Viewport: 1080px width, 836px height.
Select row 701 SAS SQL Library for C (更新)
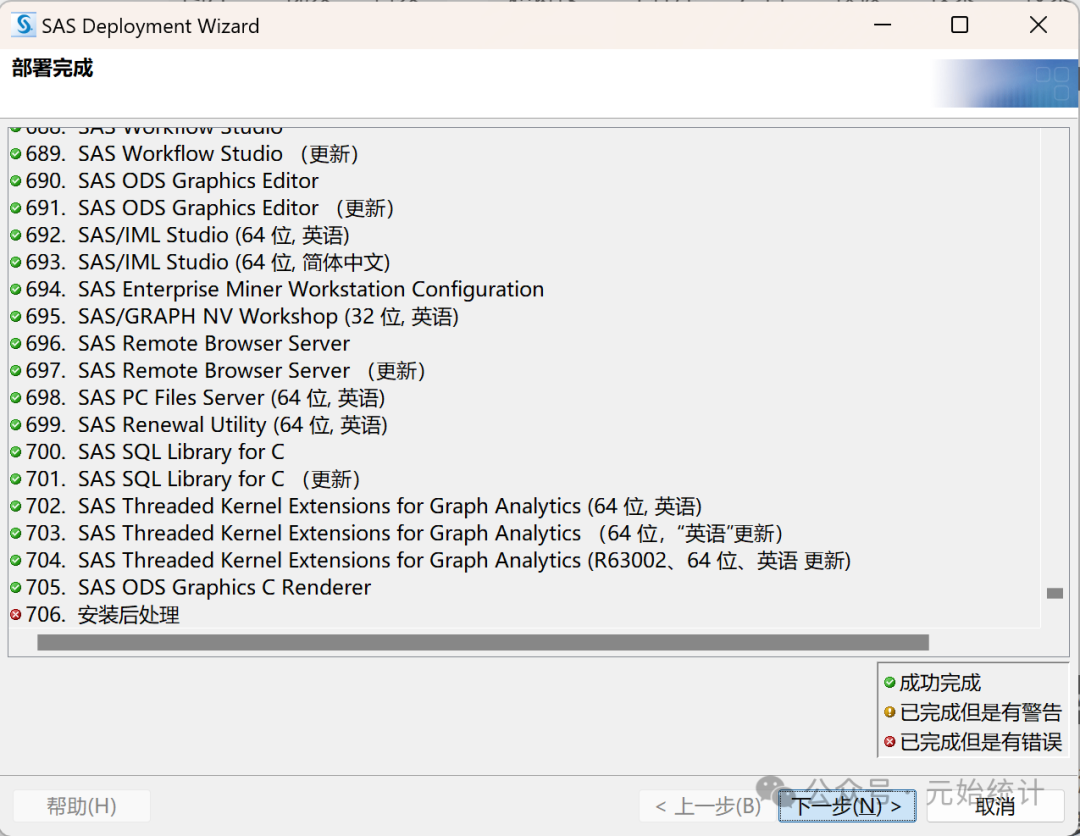tap(185, 479)
